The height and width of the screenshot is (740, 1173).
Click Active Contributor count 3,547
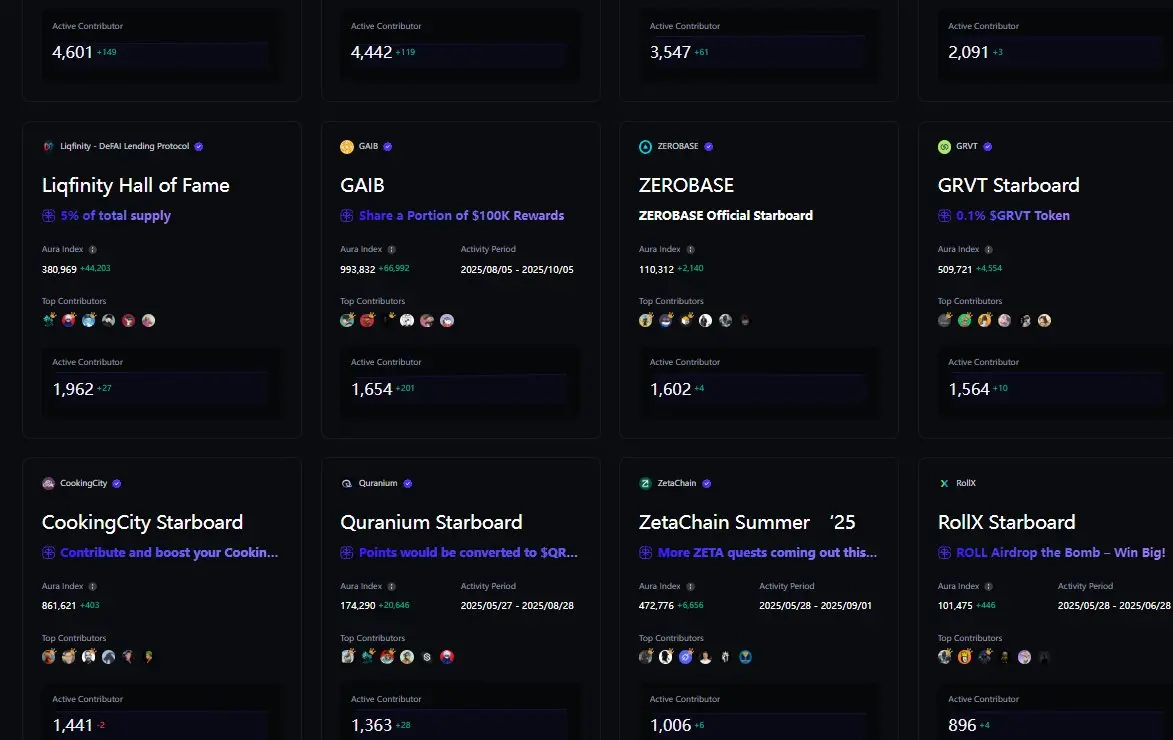click(670, 52)
